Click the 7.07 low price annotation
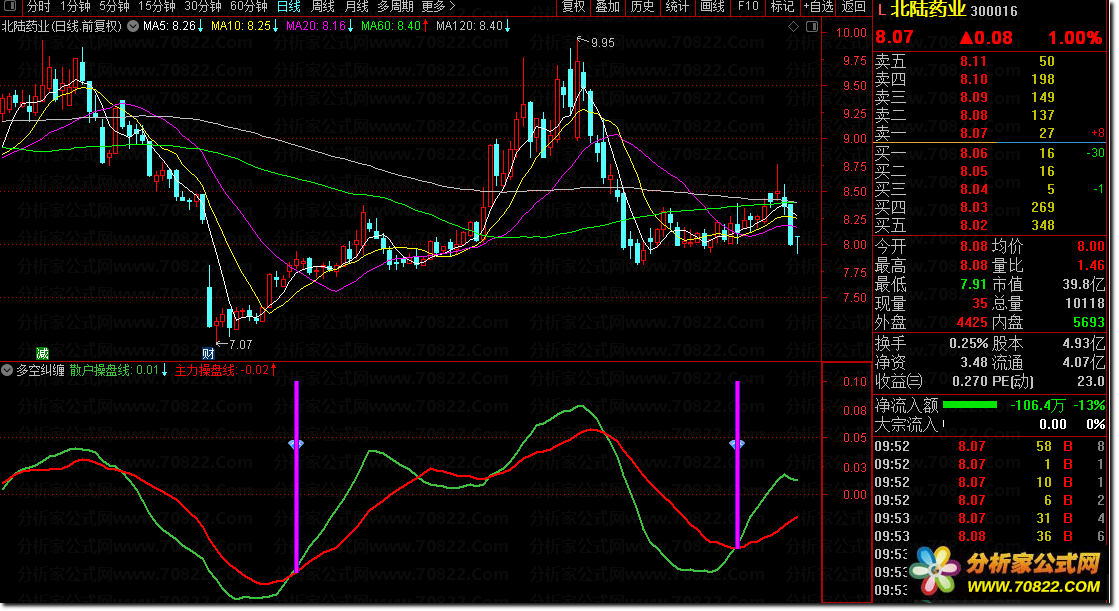This screenshot has width=1119, height=611. pyautogui.click(x=235, y=344)
